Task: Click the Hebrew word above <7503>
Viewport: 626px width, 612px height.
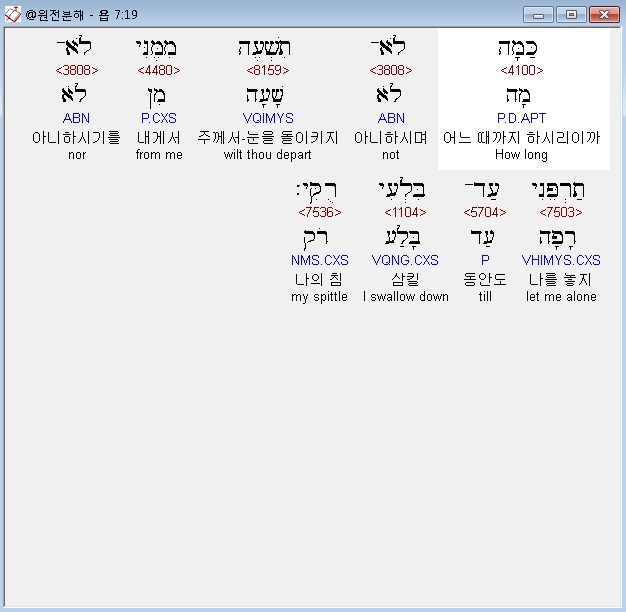Action: click(558, 190)
